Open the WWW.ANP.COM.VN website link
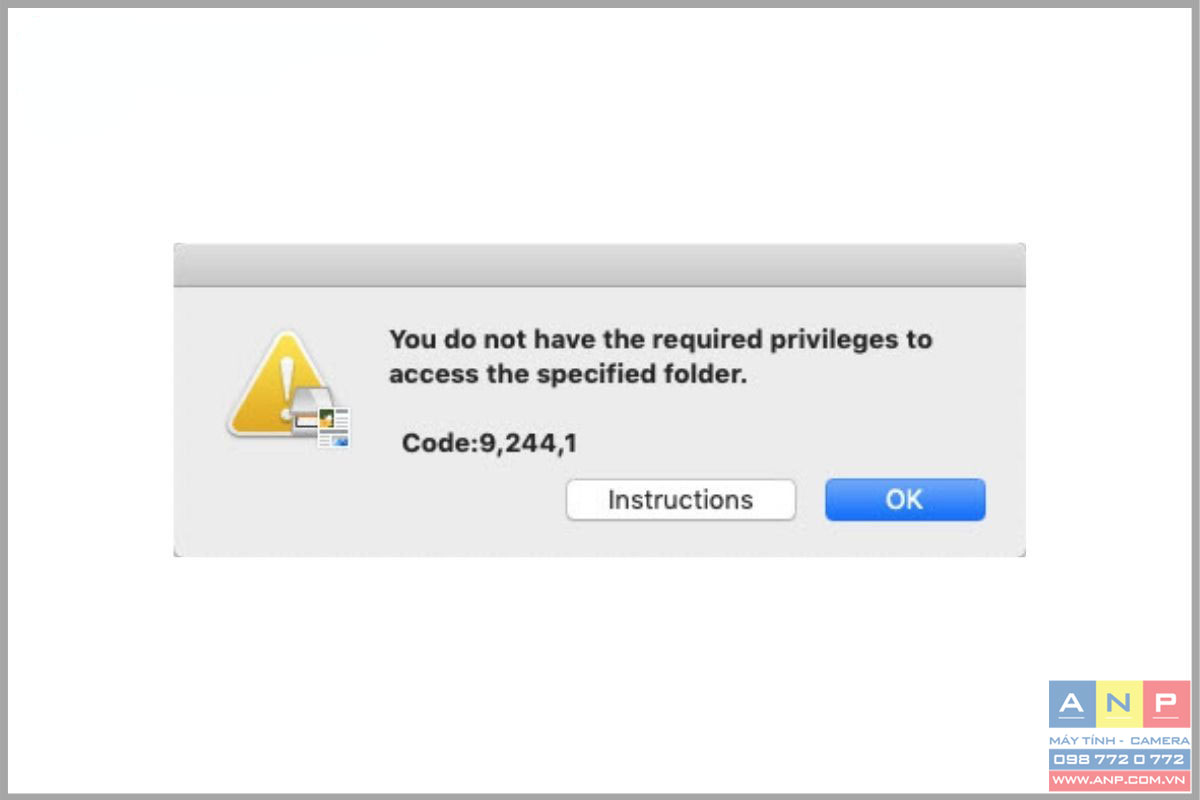The height and width of the screenshot is (800, 1200). click(1119, 779)
